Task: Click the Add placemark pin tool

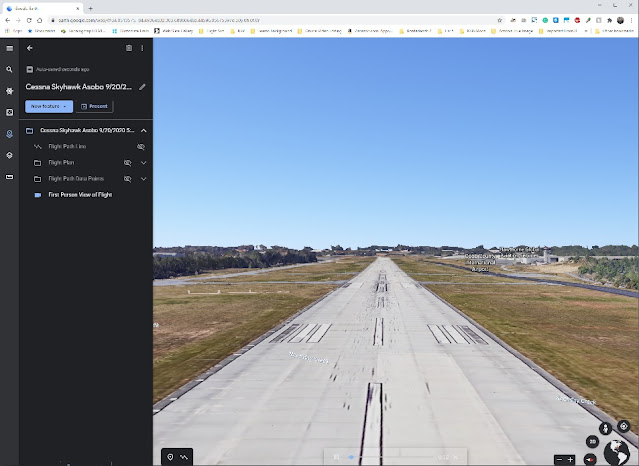Action: (x=170, y=457)
